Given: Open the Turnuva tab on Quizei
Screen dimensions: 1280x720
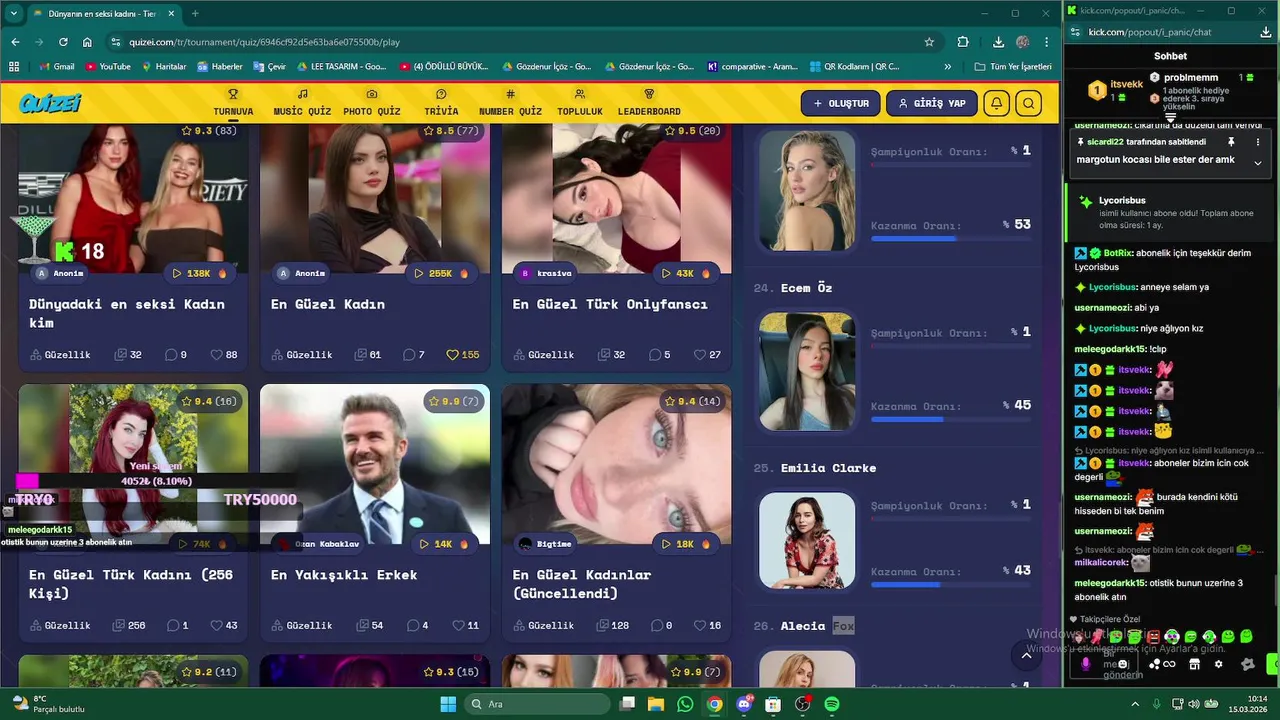Looking at the screenshot, I should click(x=233, y=103).
